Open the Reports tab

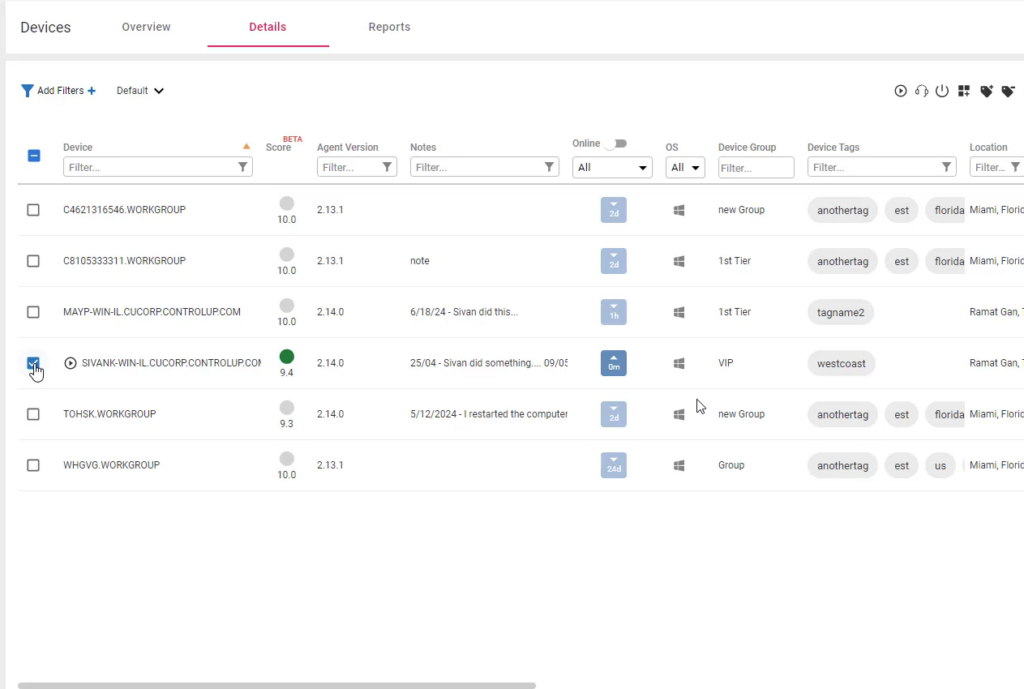click(389, 27)
